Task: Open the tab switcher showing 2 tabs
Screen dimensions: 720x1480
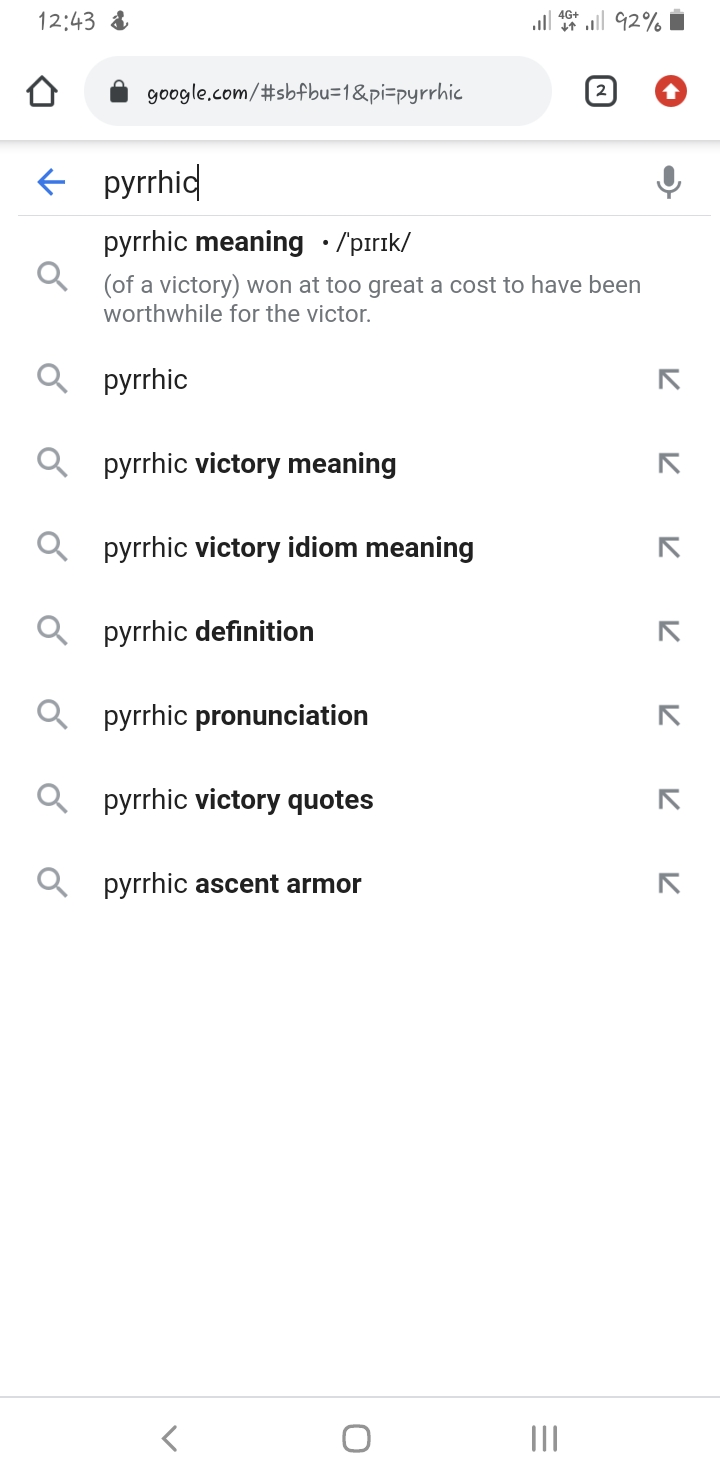Action: click(600, 92)
